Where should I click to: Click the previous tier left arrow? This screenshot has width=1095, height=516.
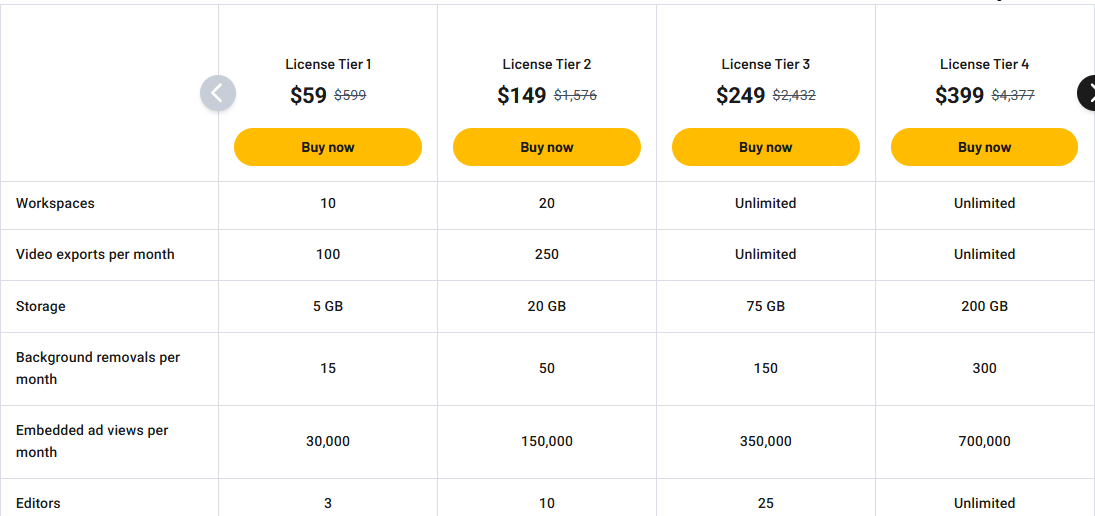tap(218, 93)
